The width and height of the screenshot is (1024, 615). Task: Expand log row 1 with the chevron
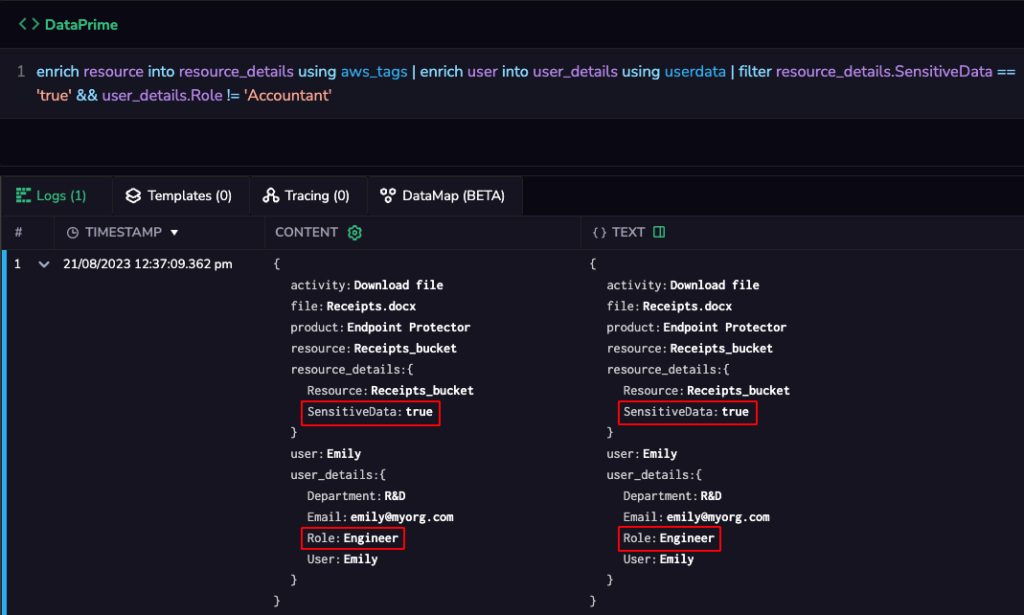[43, 265]
